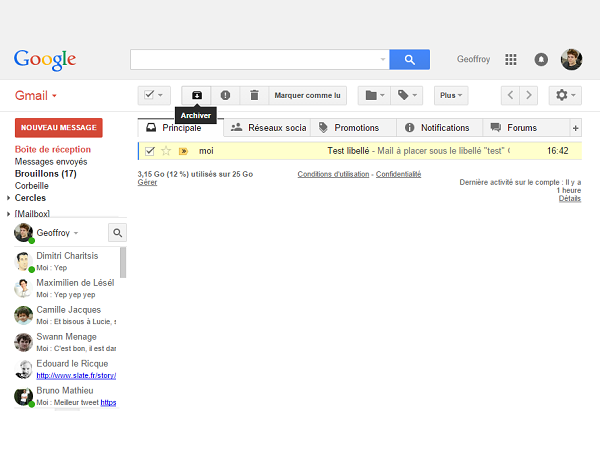The image size is (600, 450).
Task: Open the Confidentialité link
Action: [x=398, y=174]
